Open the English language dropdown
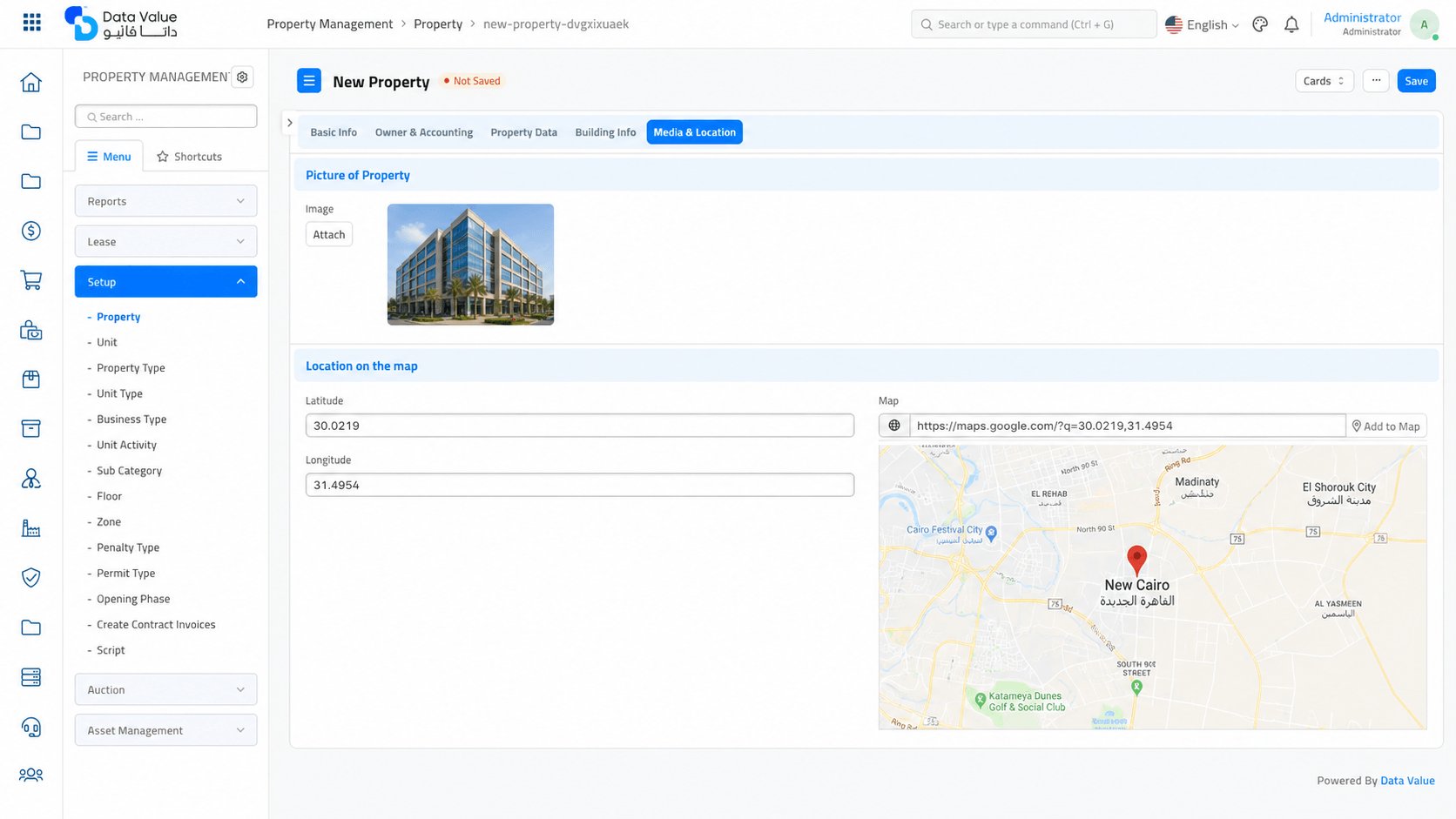1456x819 pixels. tap(1203, 24)
